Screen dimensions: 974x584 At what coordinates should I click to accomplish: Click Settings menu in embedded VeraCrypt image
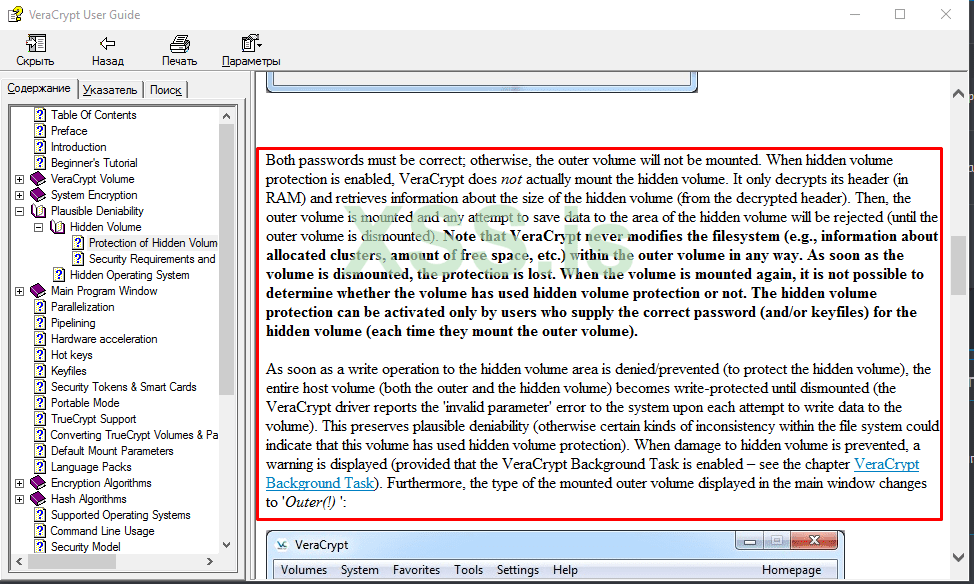click(x=517, y=570)
